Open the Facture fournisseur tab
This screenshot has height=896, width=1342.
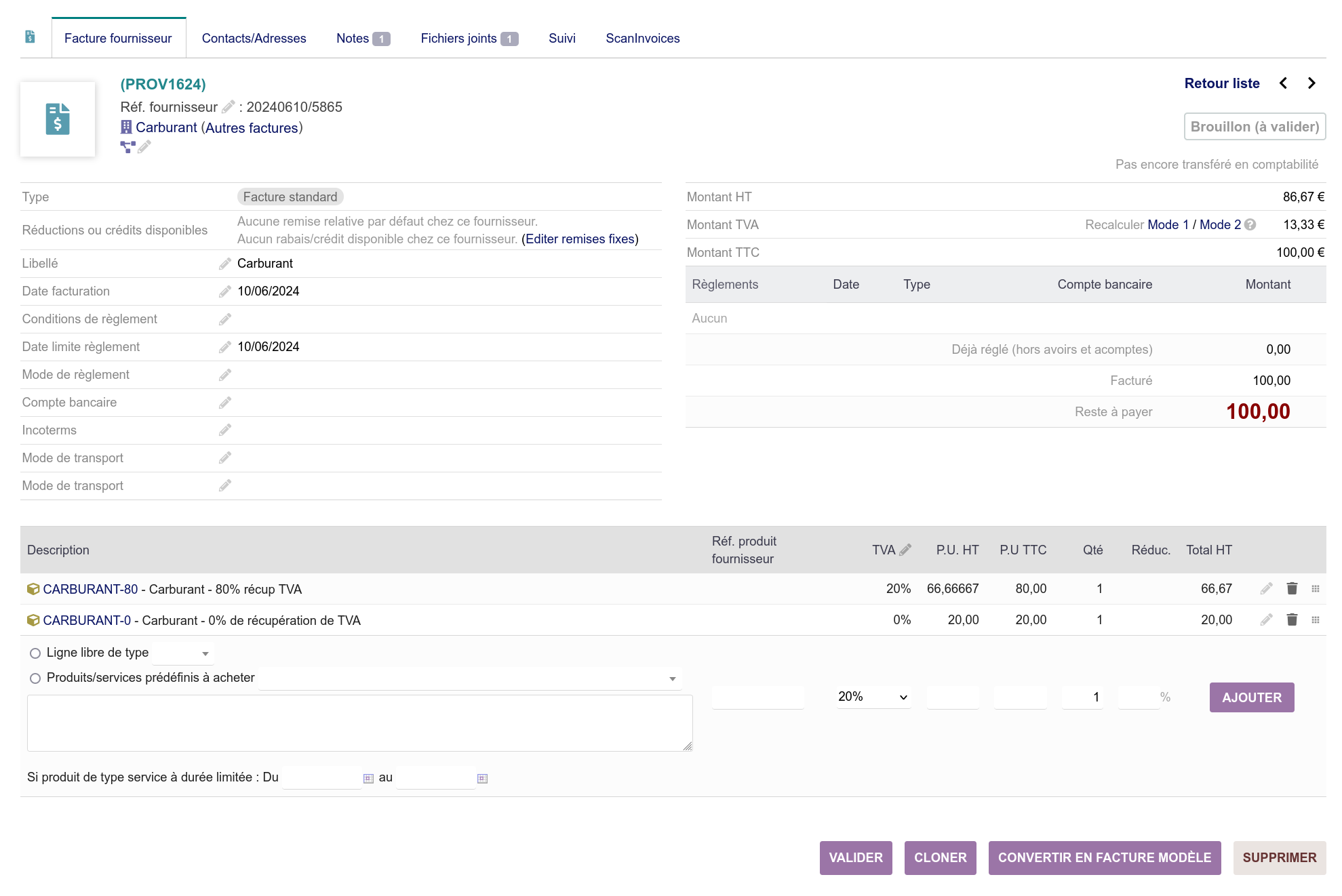118,39
